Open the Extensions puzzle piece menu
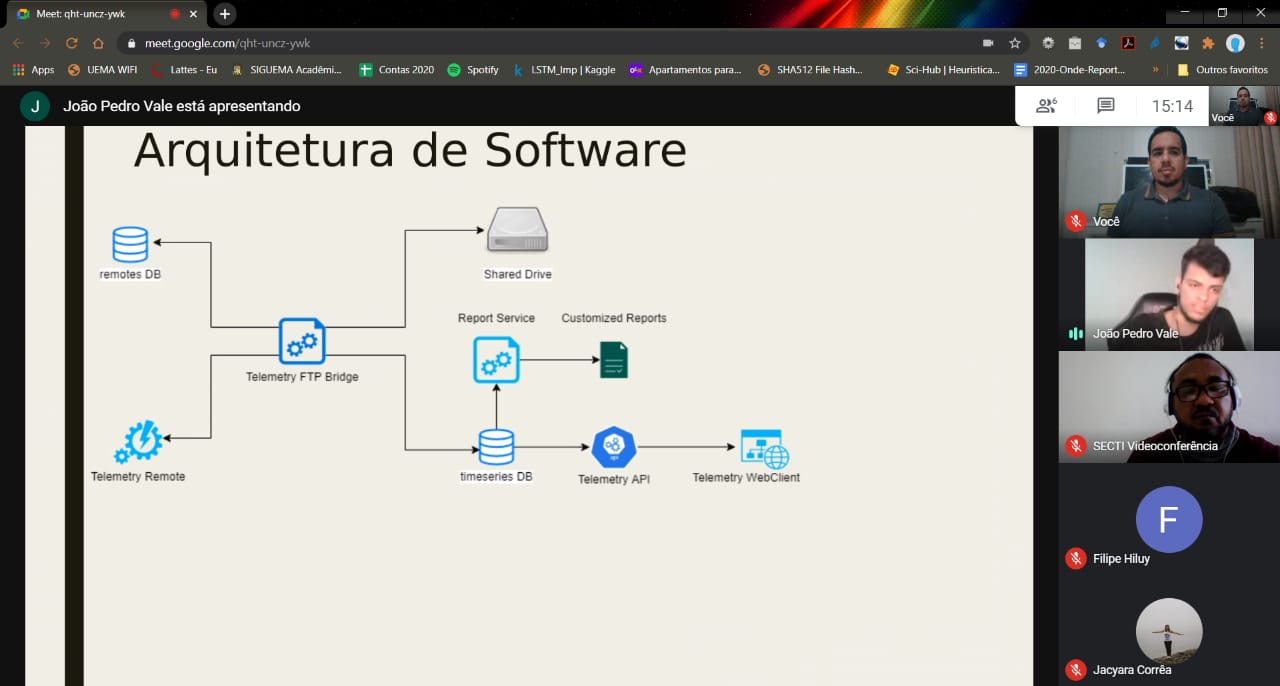 pos(1208,43)
